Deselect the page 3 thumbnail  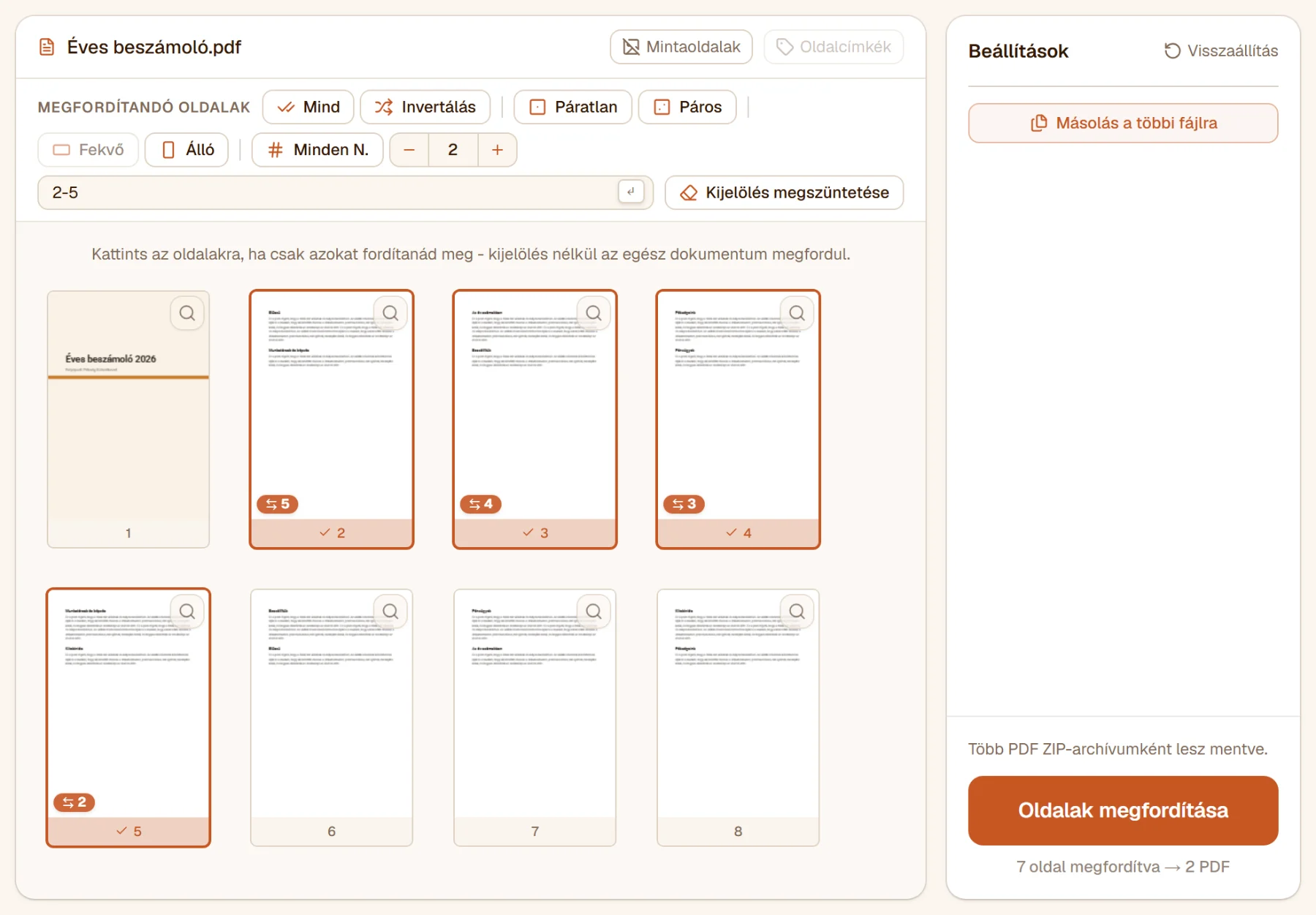coord(535,419)
